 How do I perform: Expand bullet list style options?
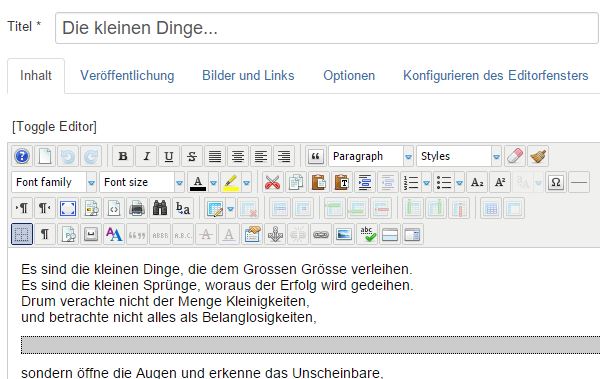[459, 182]
